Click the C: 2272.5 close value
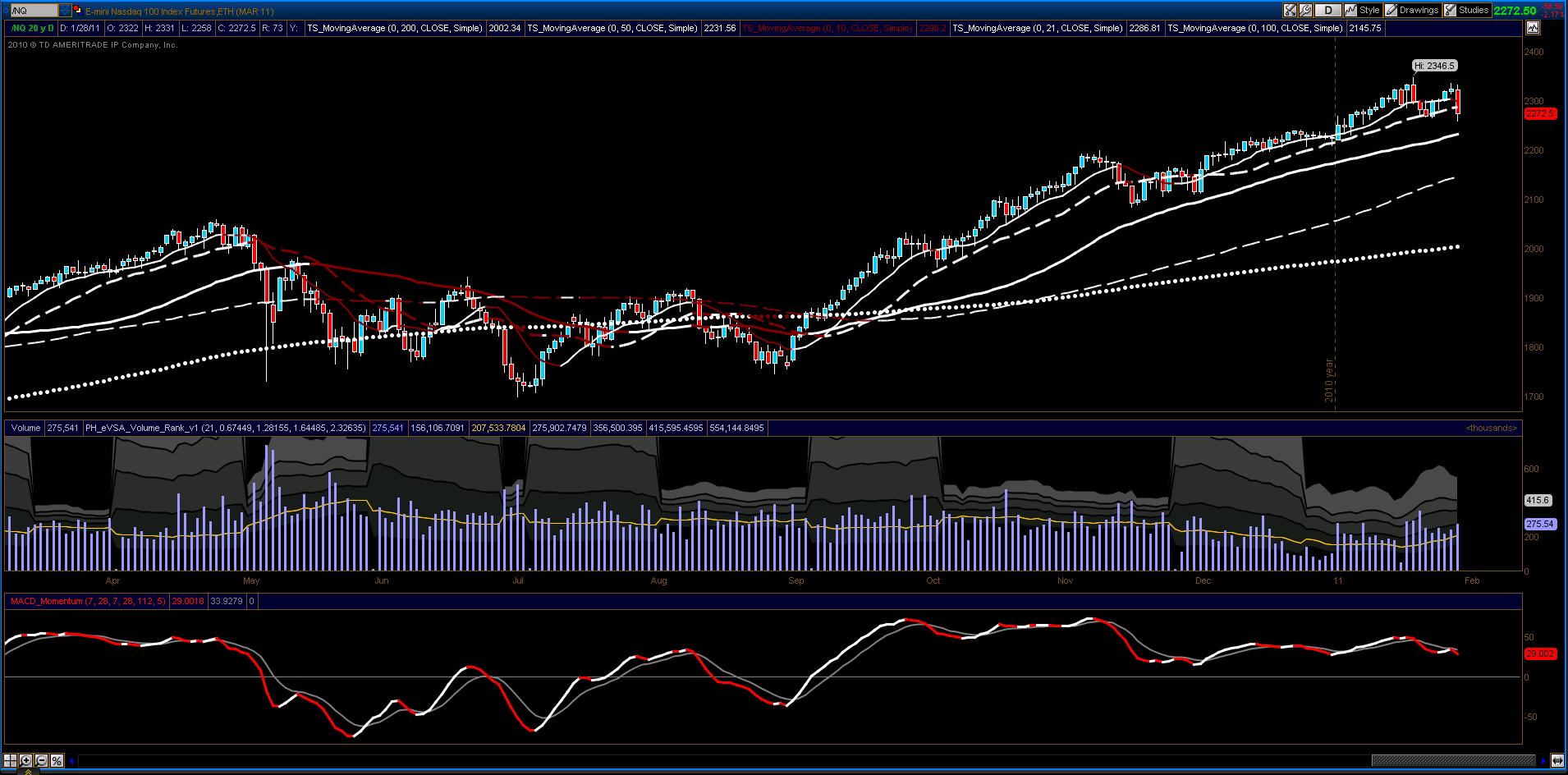The image size is (1568, 775). pyautogui.click(x=237, y=28)
